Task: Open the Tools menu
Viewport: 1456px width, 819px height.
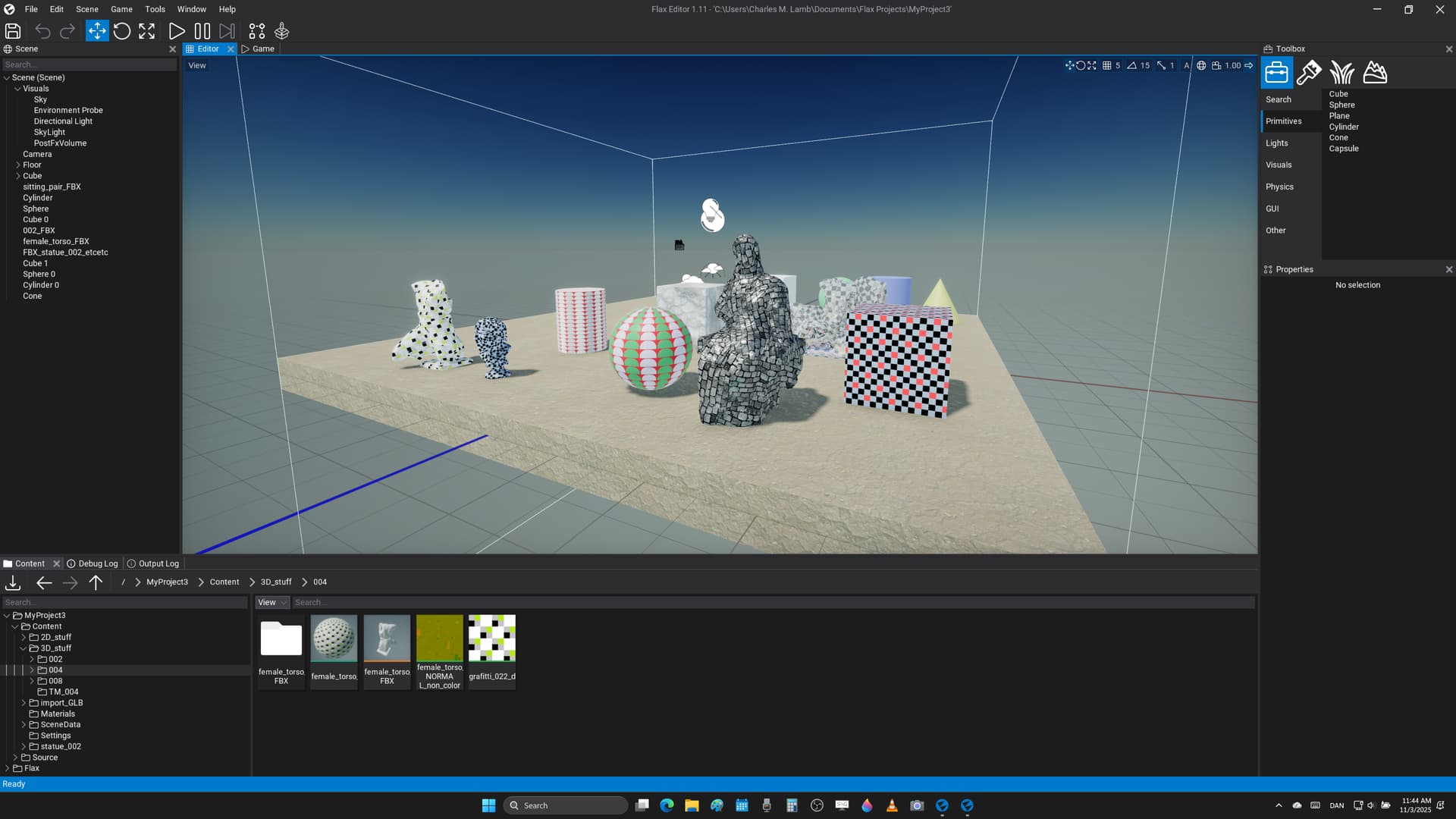Action: [155, 9]
